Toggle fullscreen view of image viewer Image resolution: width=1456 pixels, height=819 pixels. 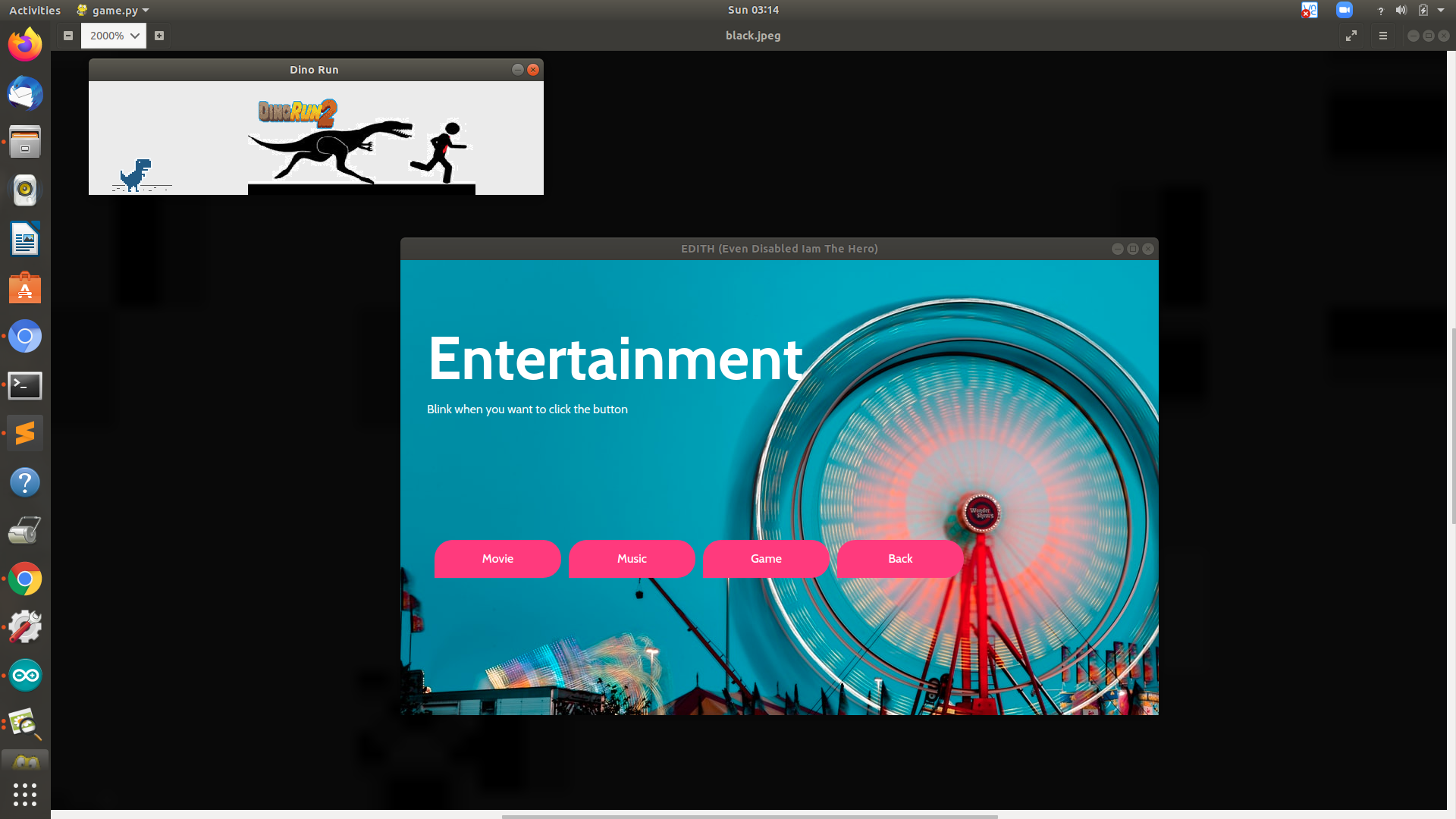[x=1351, y=36]
